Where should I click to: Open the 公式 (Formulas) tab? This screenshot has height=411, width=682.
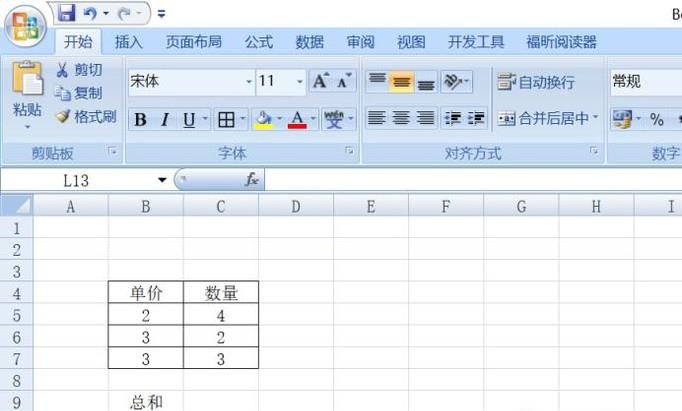[x=258, y=42]
